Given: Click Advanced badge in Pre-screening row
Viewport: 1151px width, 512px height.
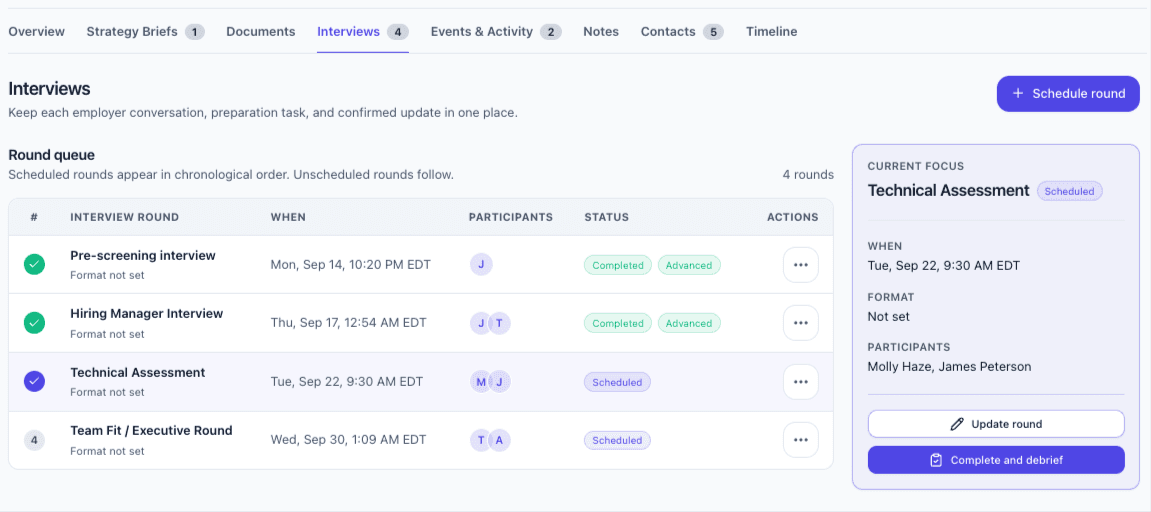Looking at the screenshot, I should 689,265.
